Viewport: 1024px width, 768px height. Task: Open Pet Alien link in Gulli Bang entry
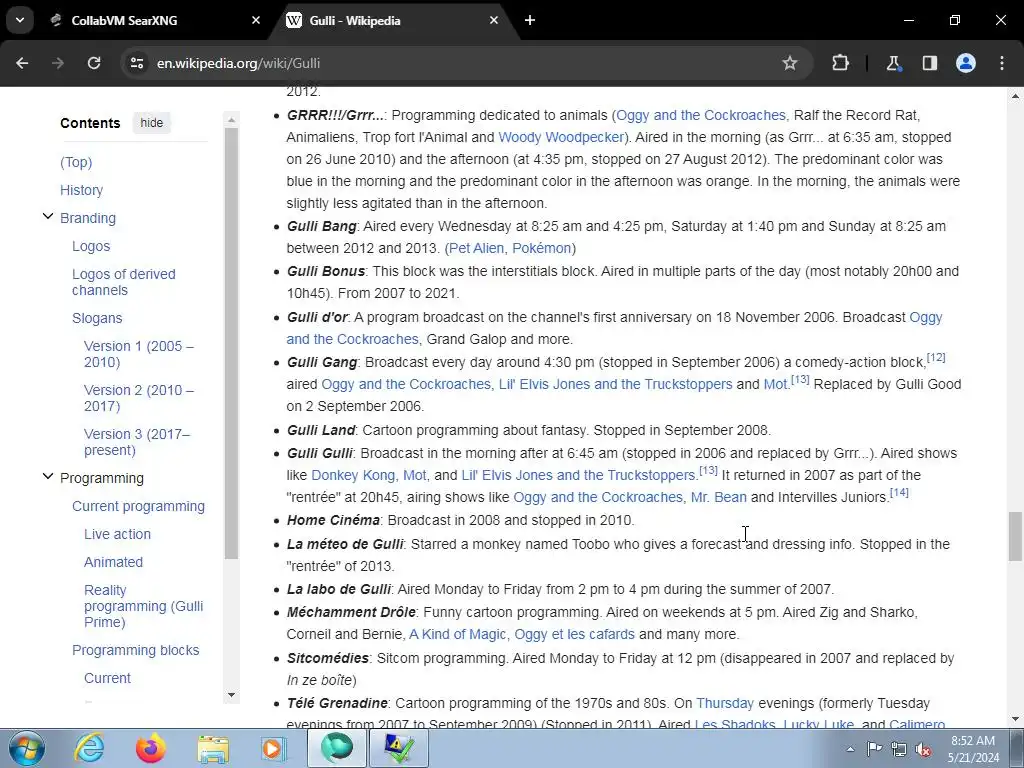coord(477,248)
